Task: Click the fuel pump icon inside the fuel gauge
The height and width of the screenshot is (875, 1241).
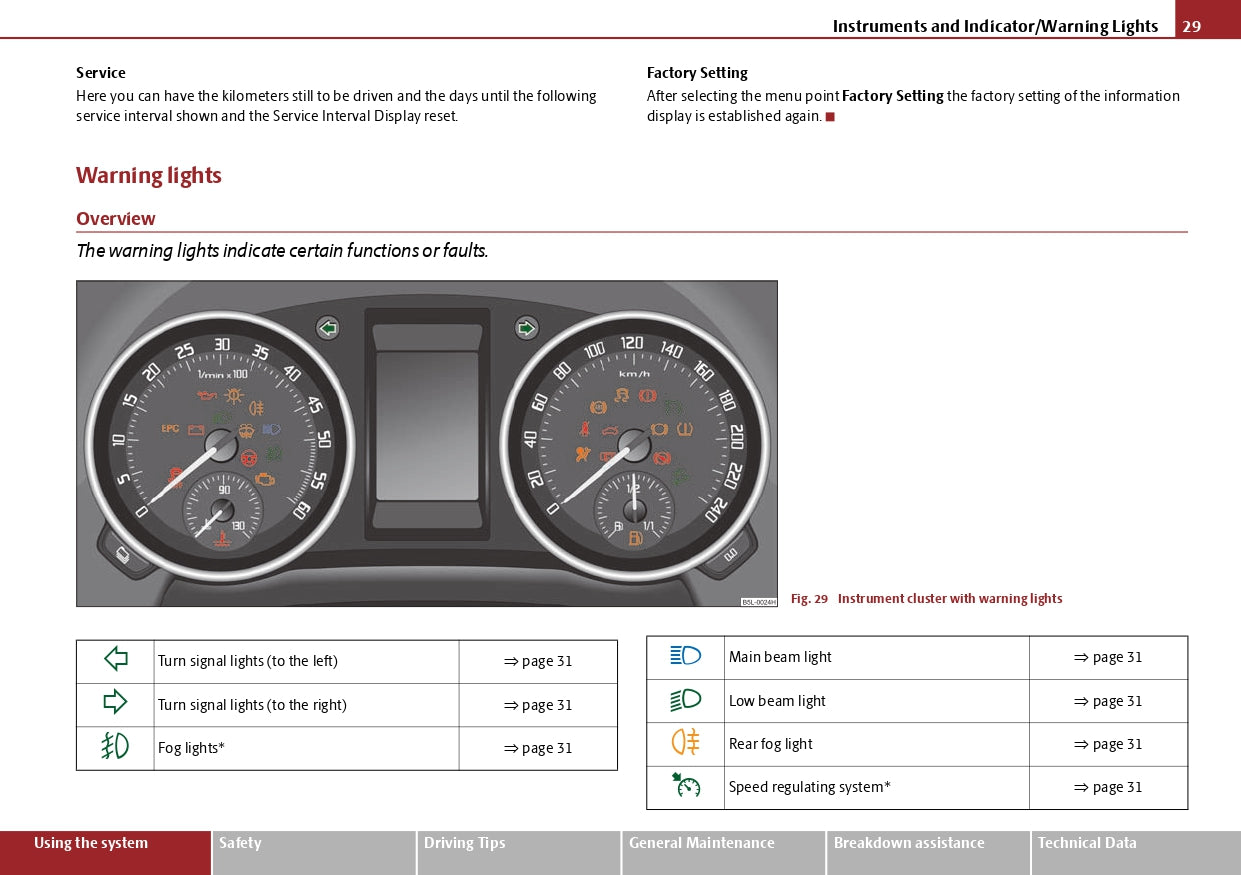Action: pos(635,538)
